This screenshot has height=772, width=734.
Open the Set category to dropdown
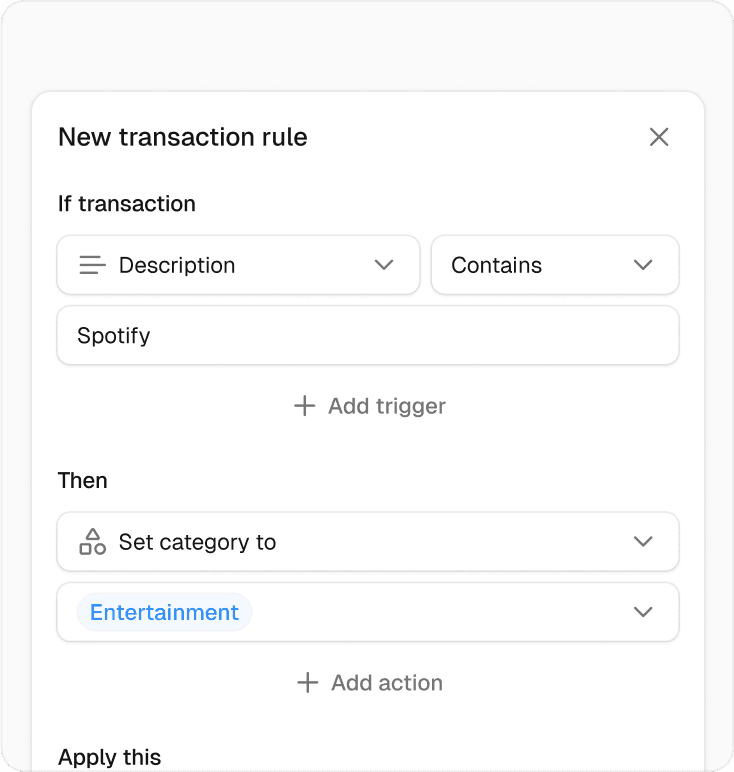368,542
